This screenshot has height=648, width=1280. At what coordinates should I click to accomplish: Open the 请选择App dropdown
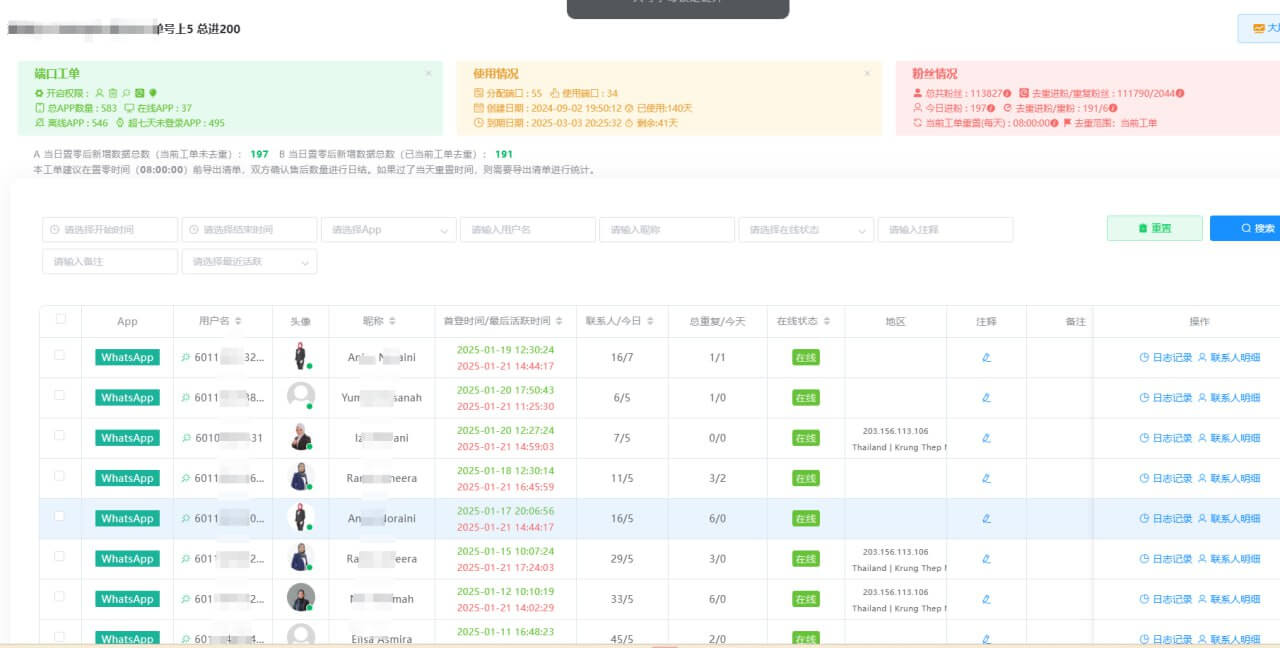point(388,230)
